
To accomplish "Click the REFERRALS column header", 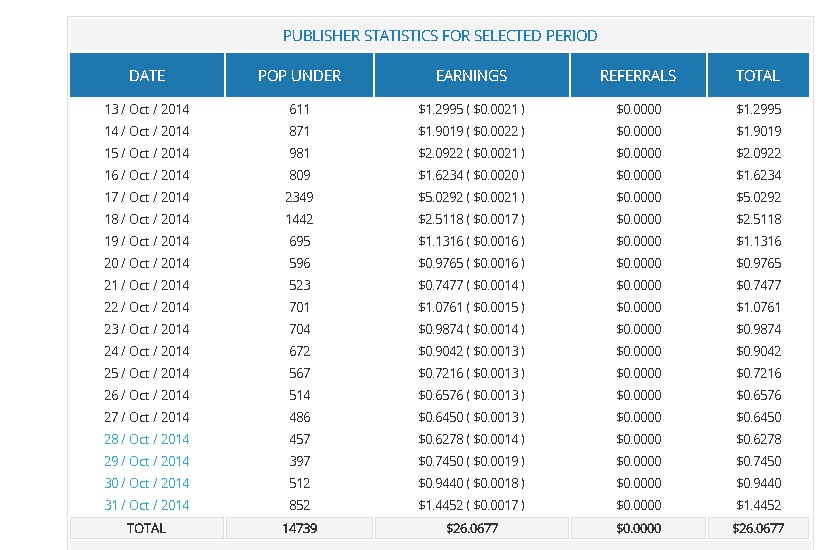I will pos(638,76).
